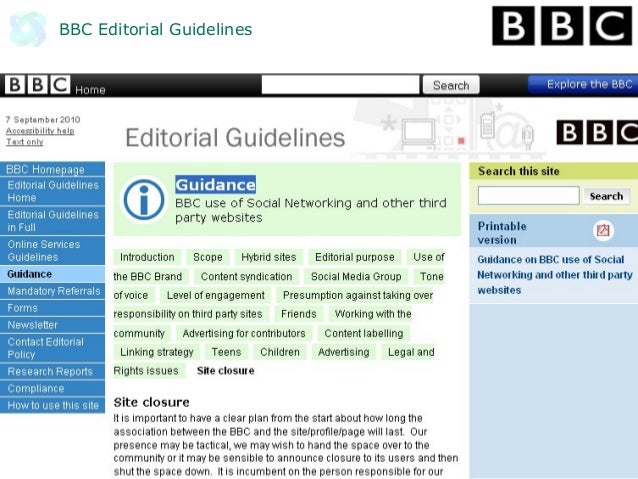Jump to the Editorial purpose section
The image size is (638, 479).
(355, 257)
